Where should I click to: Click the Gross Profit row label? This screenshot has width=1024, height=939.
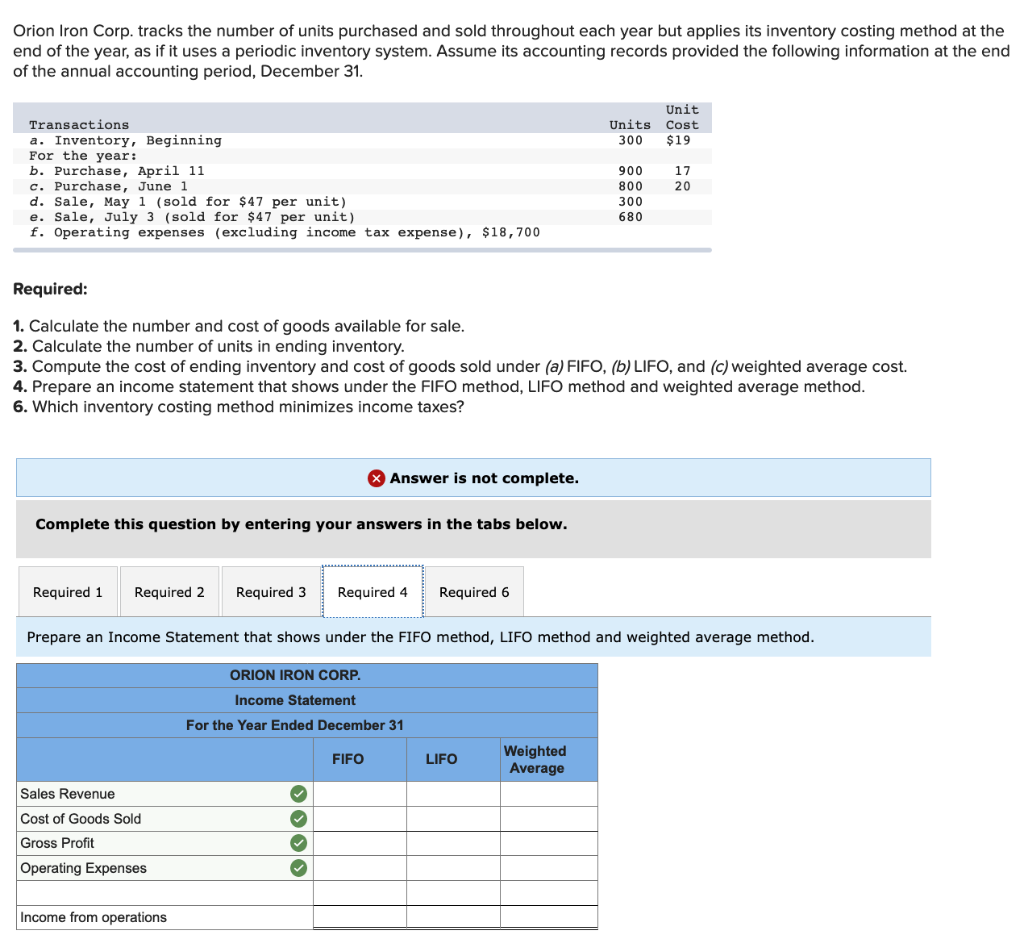[x=57, y=843]
